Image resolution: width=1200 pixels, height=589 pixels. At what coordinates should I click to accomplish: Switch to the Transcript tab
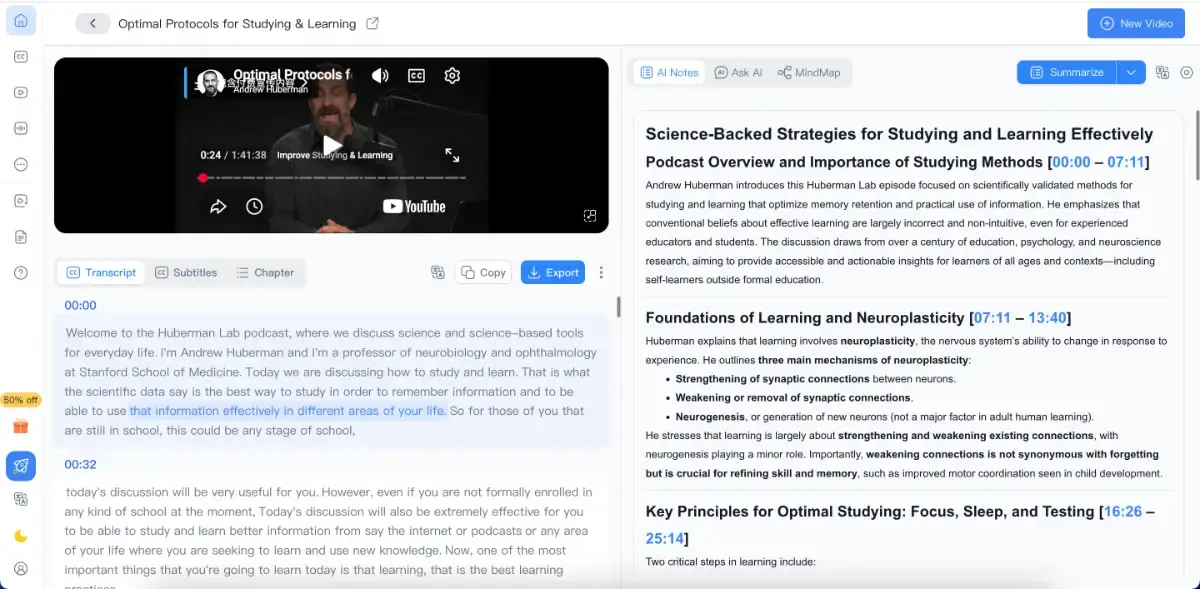click(x=101, y=272)
